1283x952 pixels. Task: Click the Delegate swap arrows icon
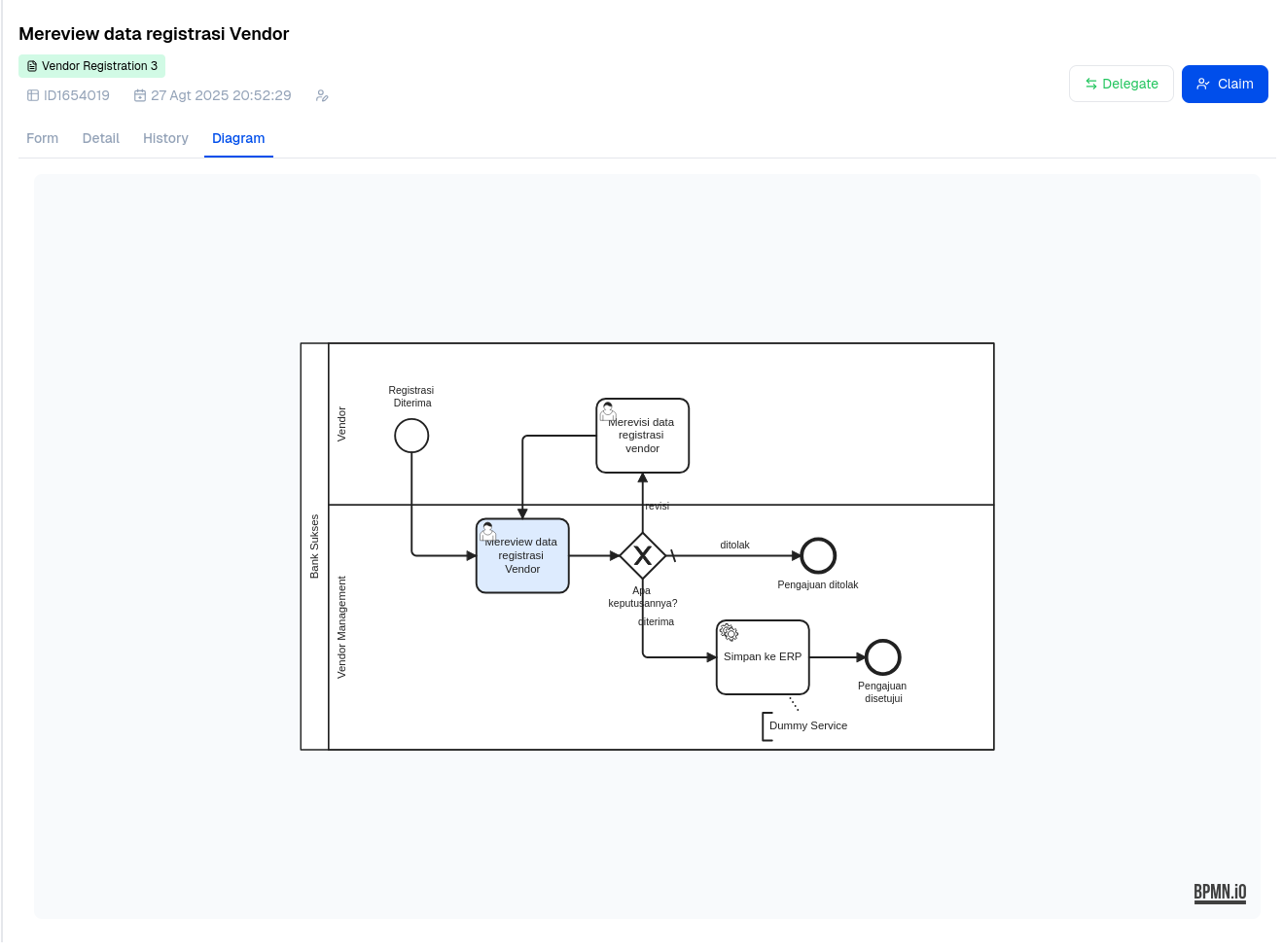tap(1091, 84)
